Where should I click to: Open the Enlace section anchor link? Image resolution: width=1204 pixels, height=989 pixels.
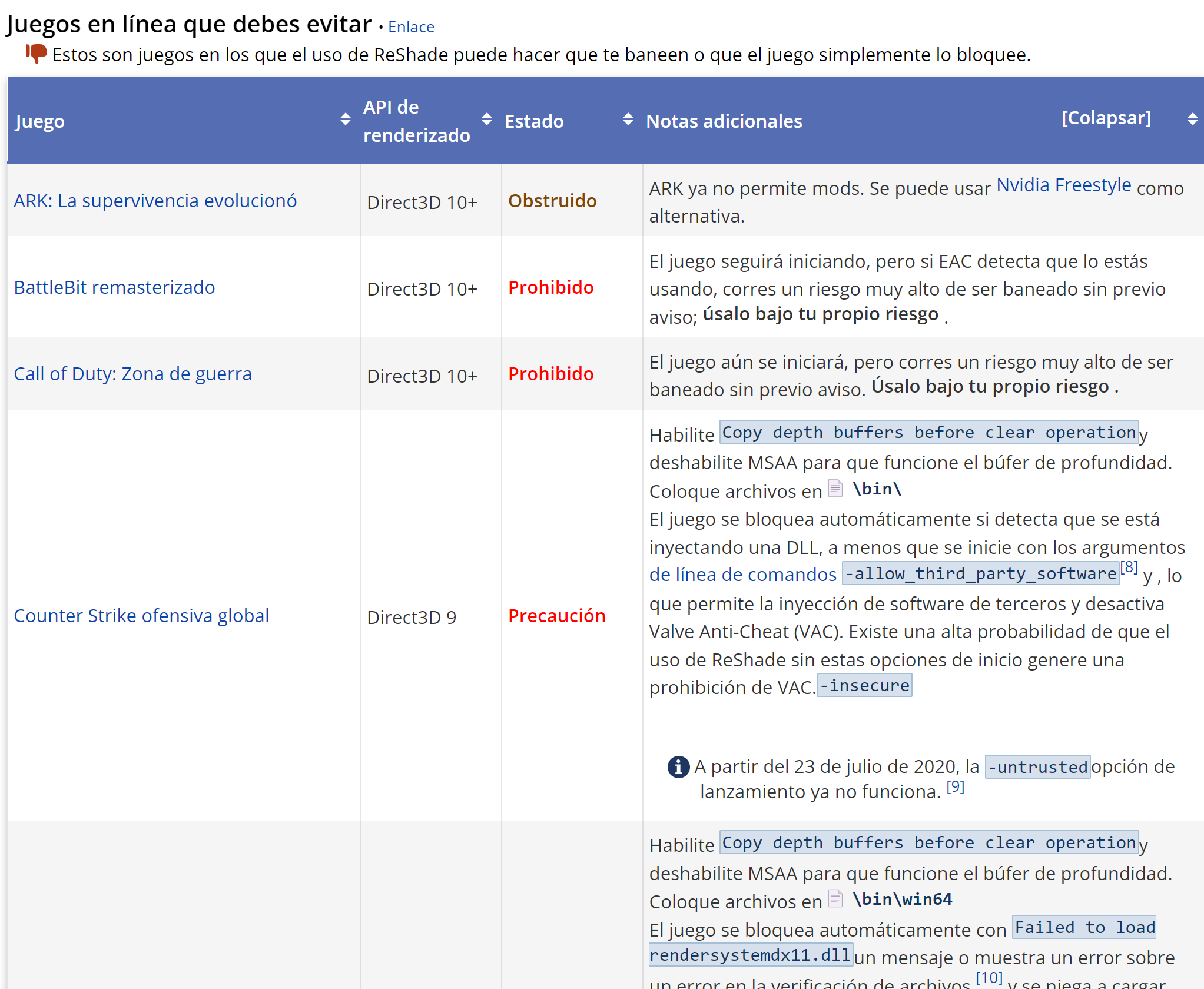pos(411,27)
